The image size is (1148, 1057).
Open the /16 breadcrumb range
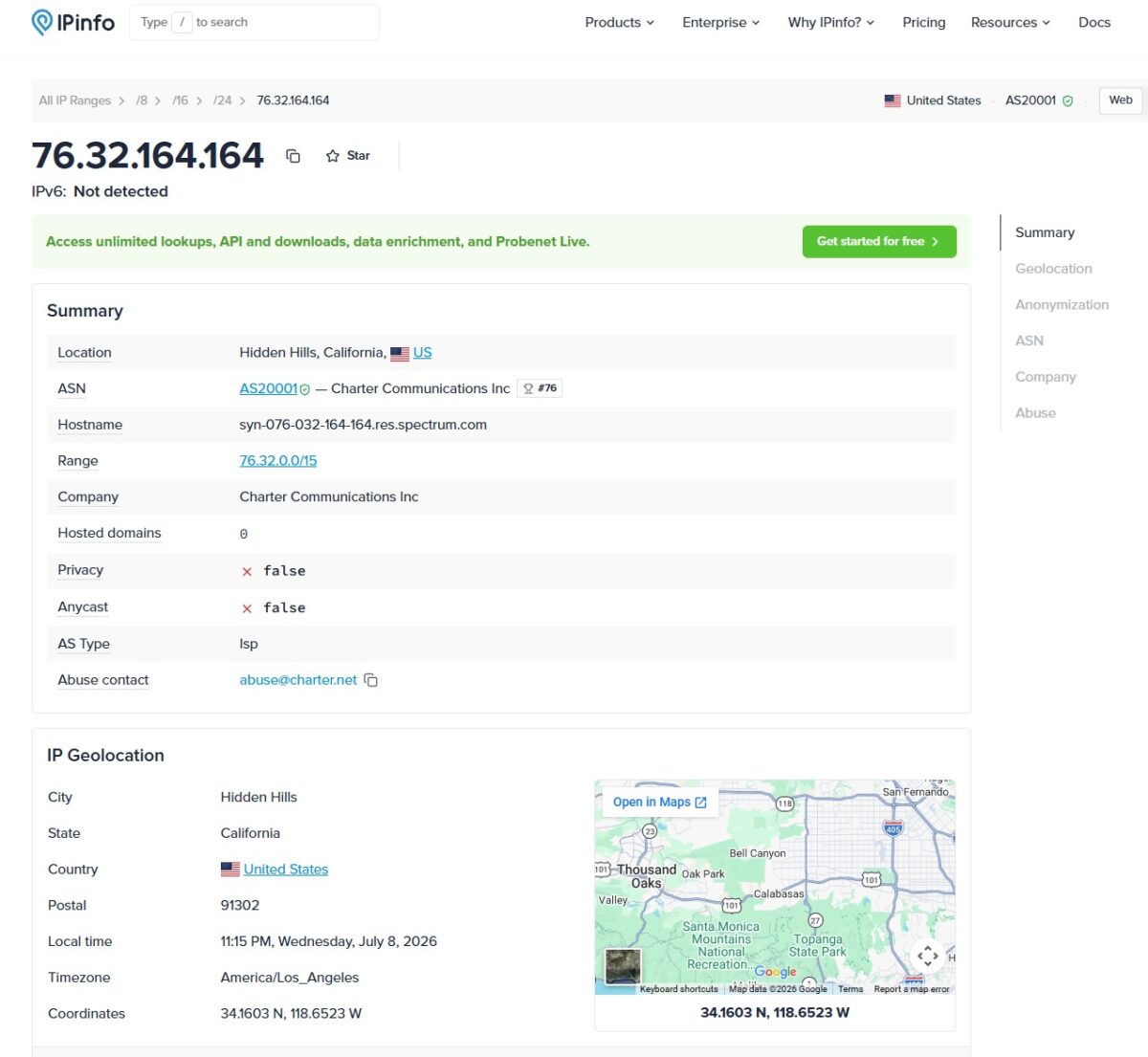click(x=180, y=100)
